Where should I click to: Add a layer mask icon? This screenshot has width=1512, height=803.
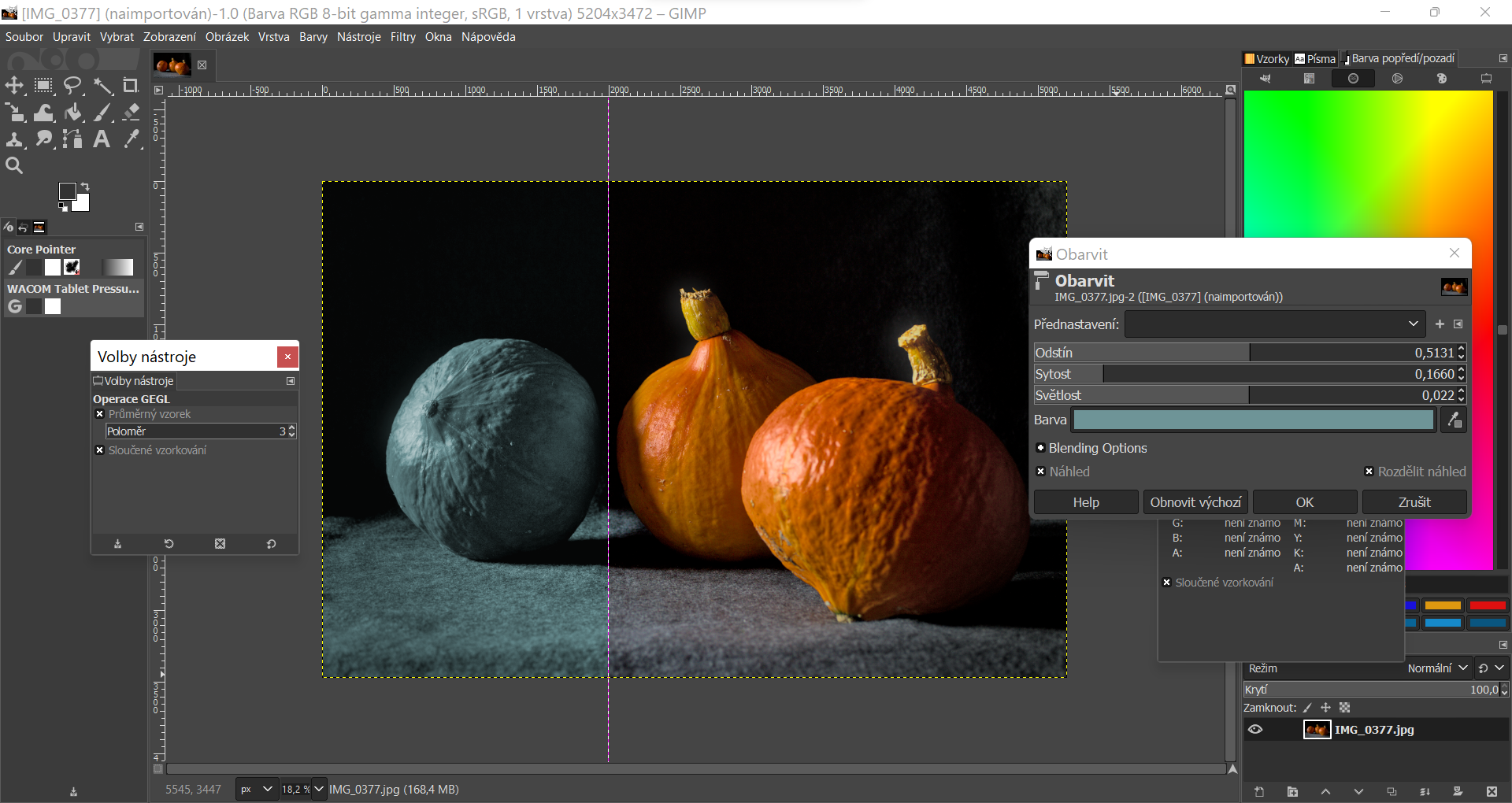pyautogui.click(x=1458, y=791)
